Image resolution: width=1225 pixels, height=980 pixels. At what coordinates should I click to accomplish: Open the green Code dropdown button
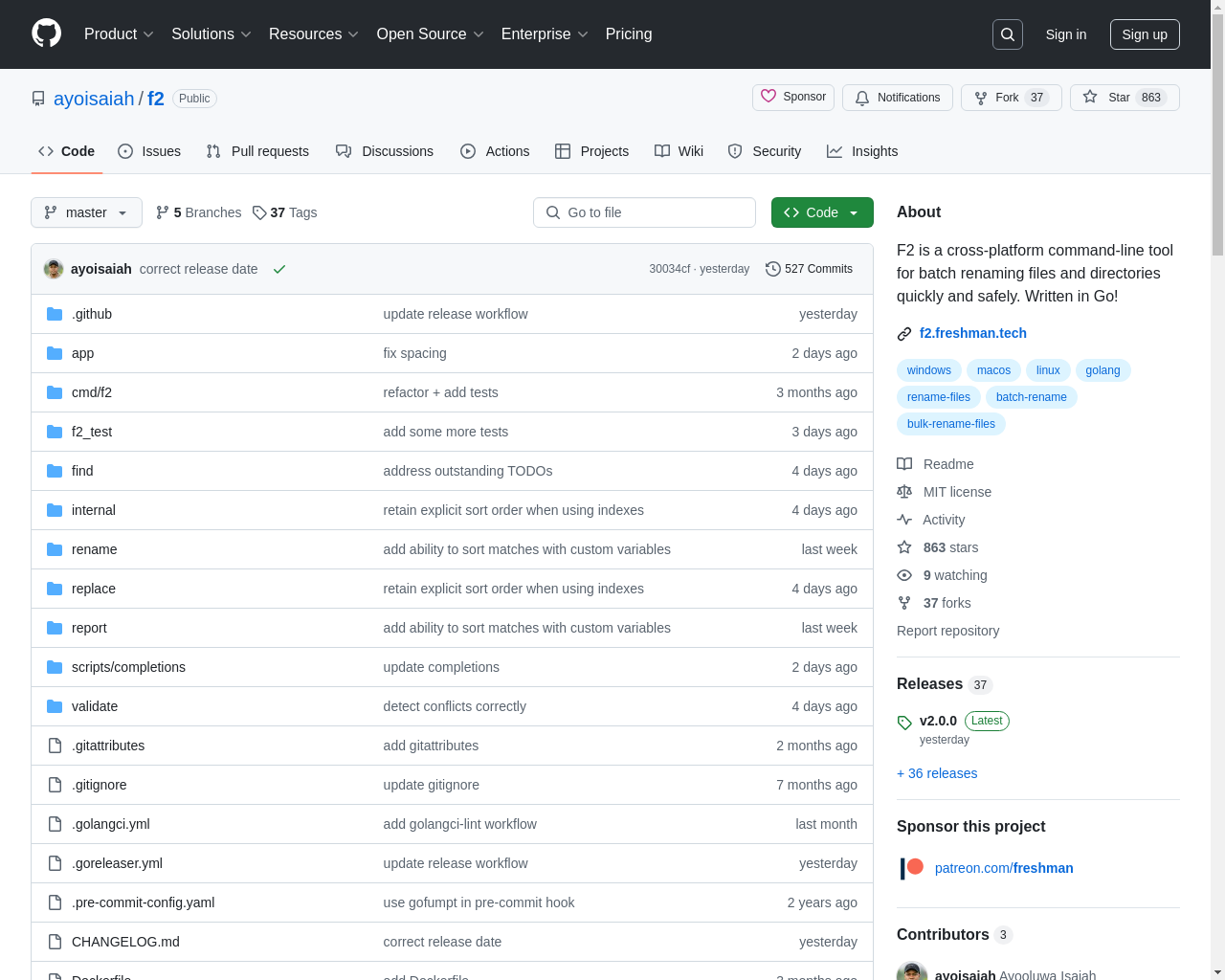pos(822,212)
